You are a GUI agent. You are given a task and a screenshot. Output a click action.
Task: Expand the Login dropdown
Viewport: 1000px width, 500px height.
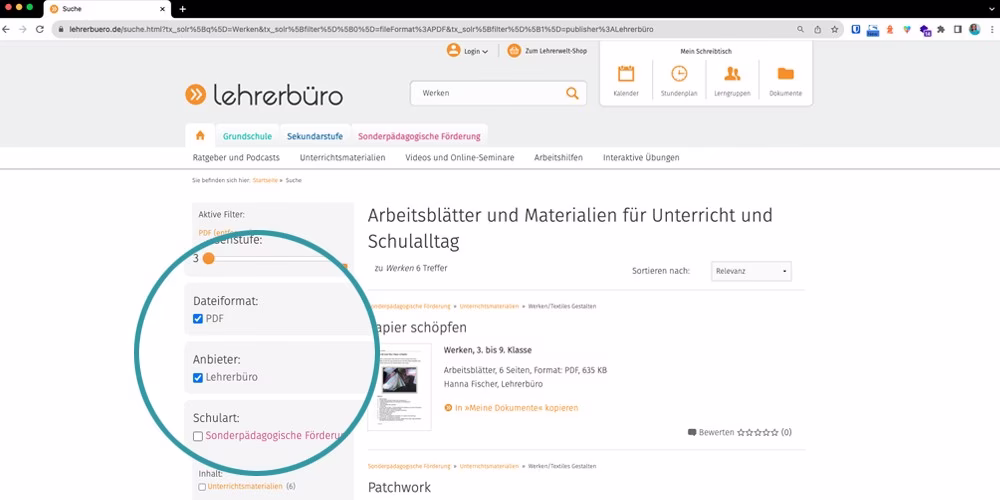[485, 52]
